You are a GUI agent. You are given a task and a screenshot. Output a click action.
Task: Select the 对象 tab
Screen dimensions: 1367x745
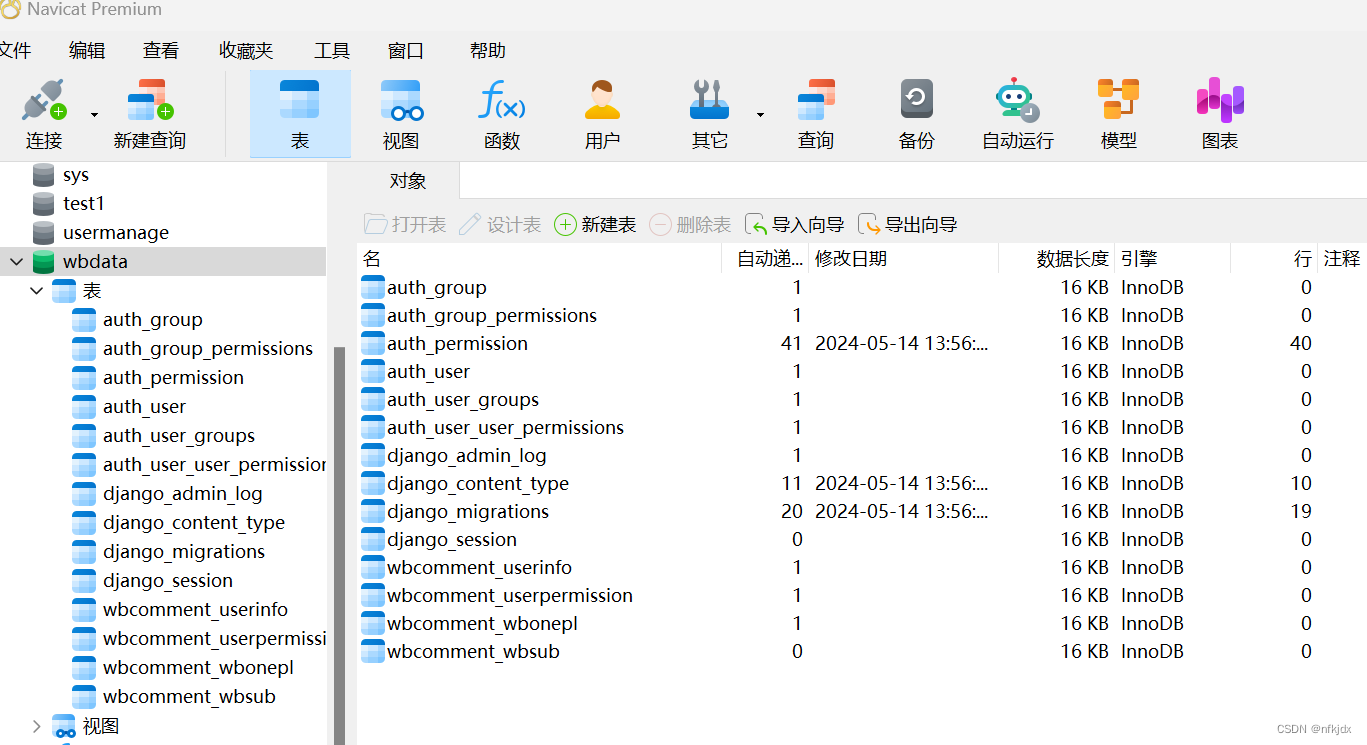click(408, 181)
